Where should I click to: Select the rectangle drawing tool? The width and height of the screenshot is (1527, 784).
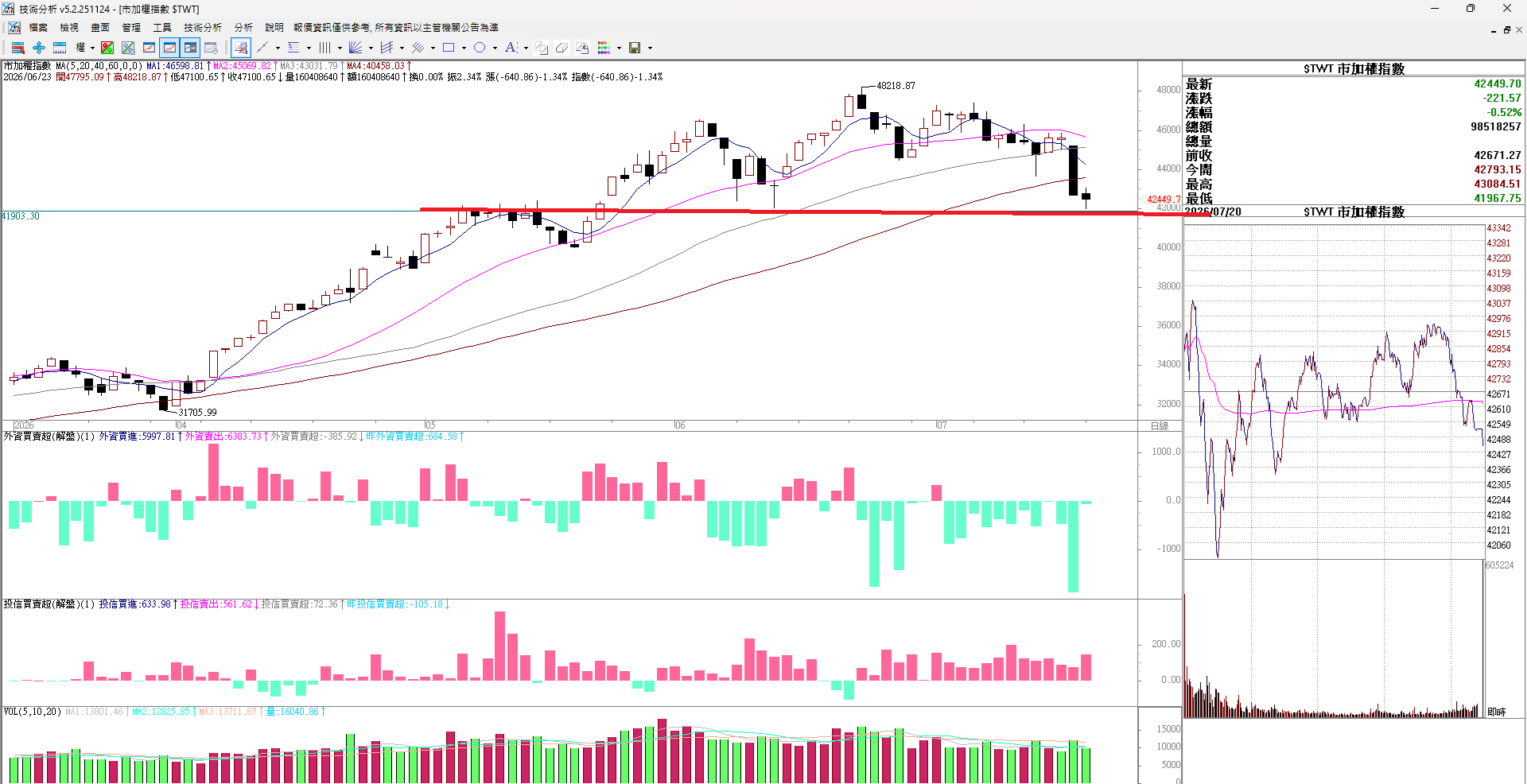pyautogui.click(x=449, y=48)
